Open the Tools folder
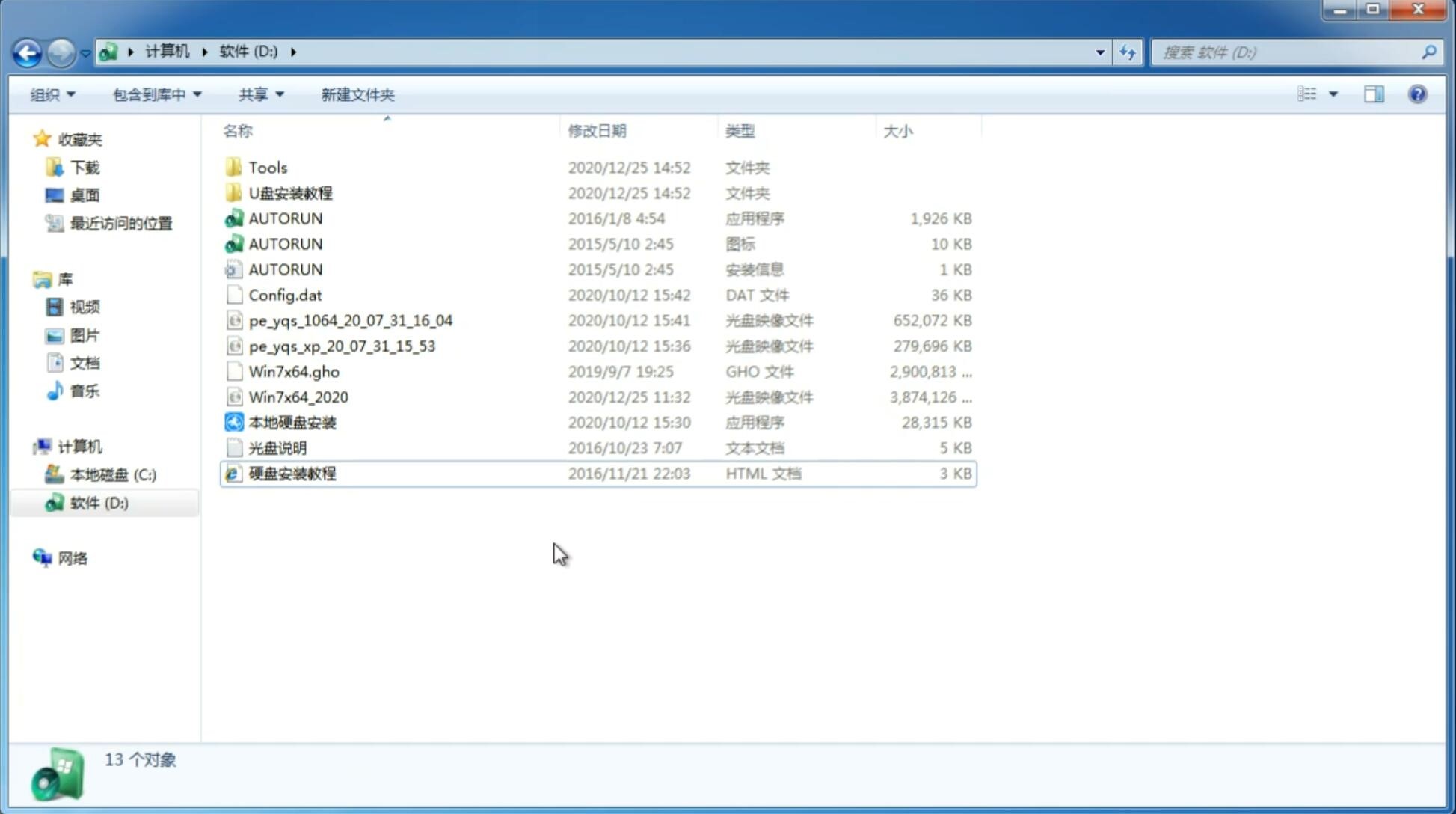Image resolution: width=1456 pixels, height=814 pixels. click(x=267, y=167)
